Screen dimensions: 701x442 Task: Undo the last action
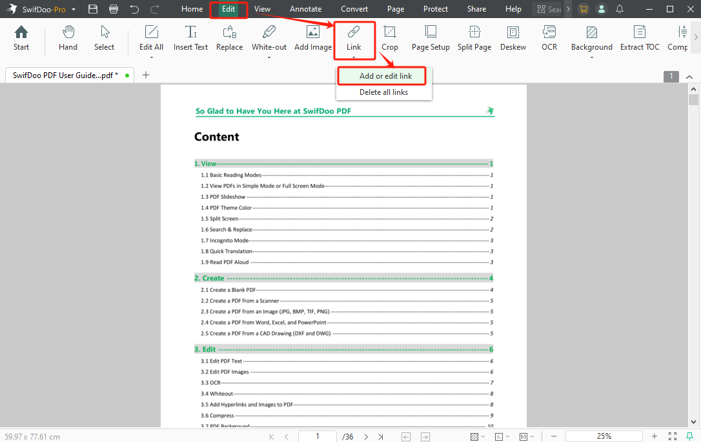pos(134,9)
